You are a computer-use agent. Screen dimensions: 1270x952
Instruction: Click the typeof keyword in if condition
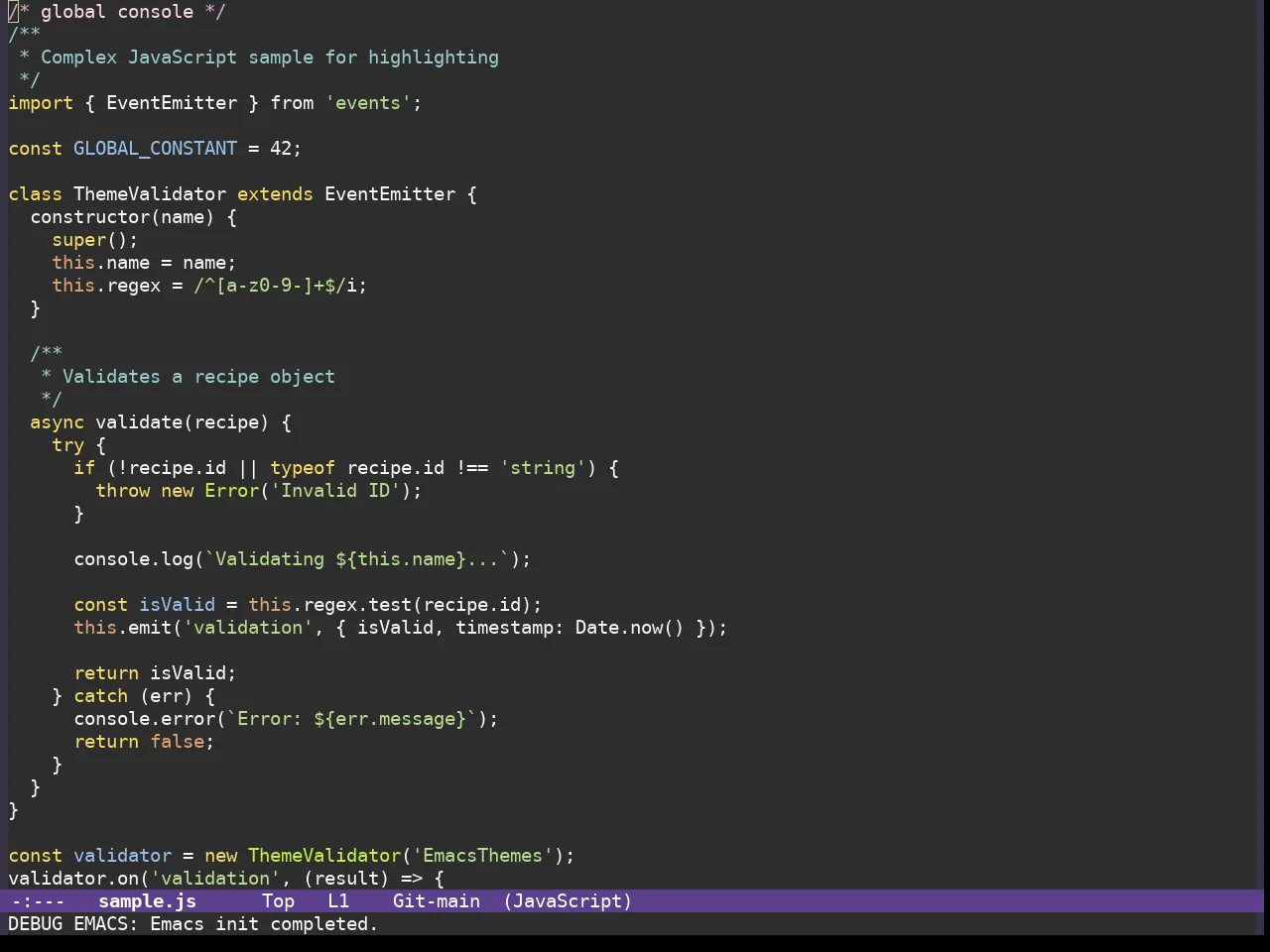point(303,468)
